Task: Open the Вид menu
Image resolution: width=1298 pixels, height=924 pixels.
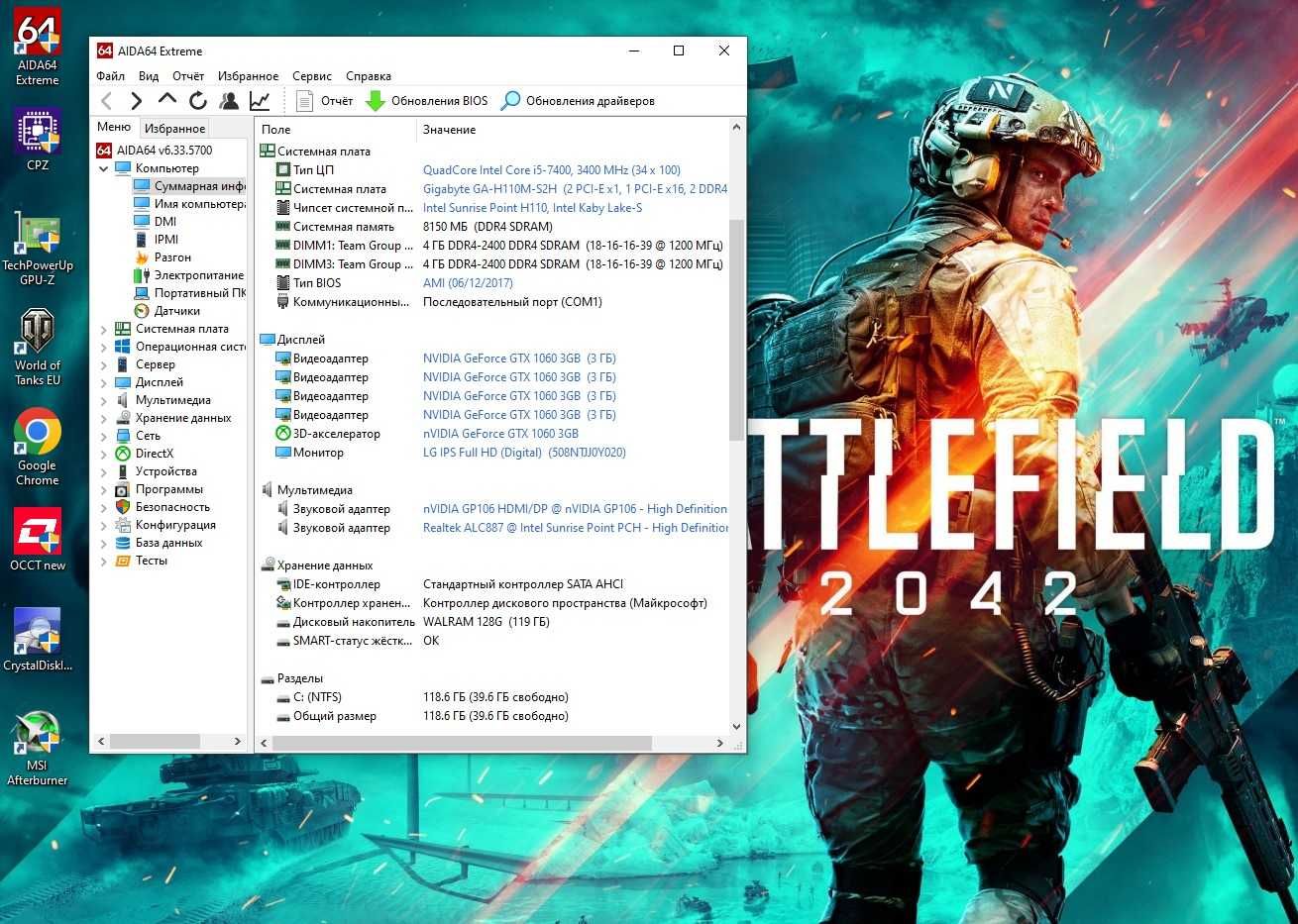Action: coord(149,76)
